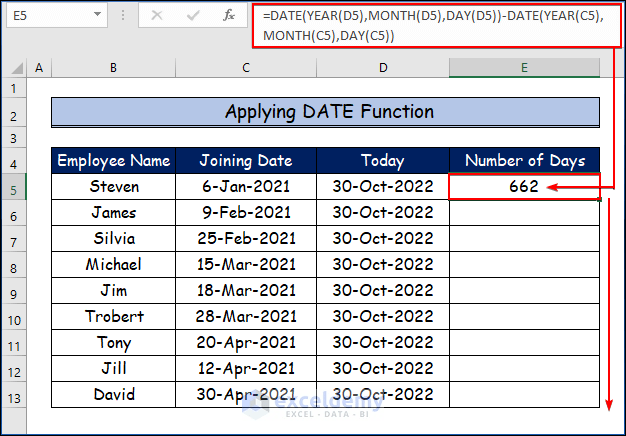The height and width of the screenshot is (436, 626).
Task: Click the 15-Mar-2021 joining date cell
Action: coord(246,264)
